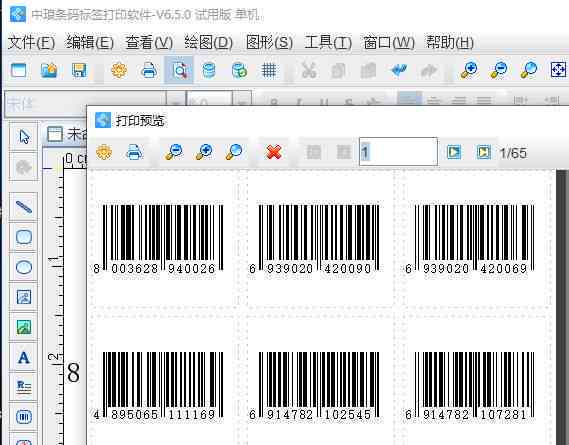Click the save document floppy disk icon
The width and height of the screenshot is (569, 445).
[x=79, y=70]
